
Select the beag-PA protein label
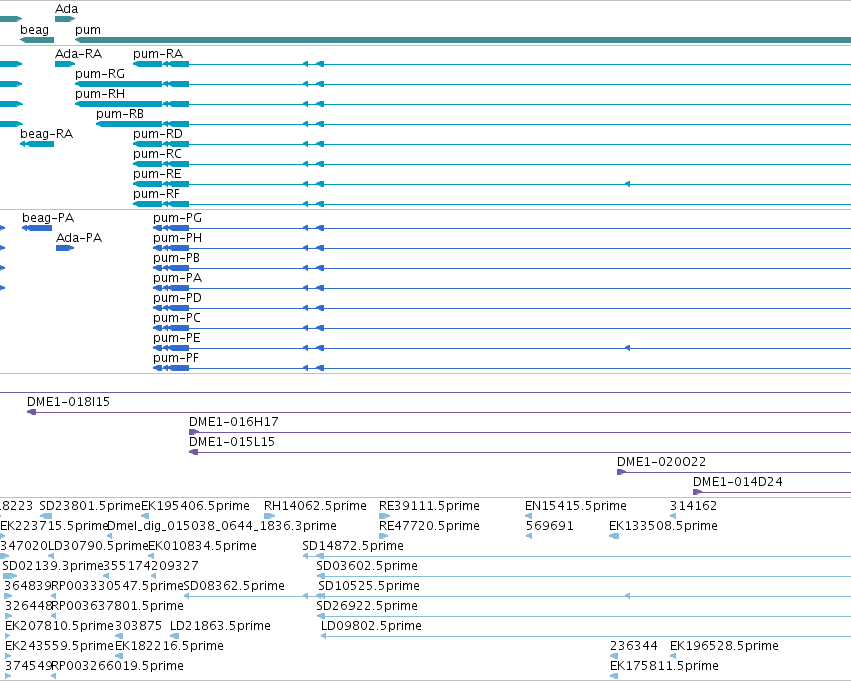(48, 218)
